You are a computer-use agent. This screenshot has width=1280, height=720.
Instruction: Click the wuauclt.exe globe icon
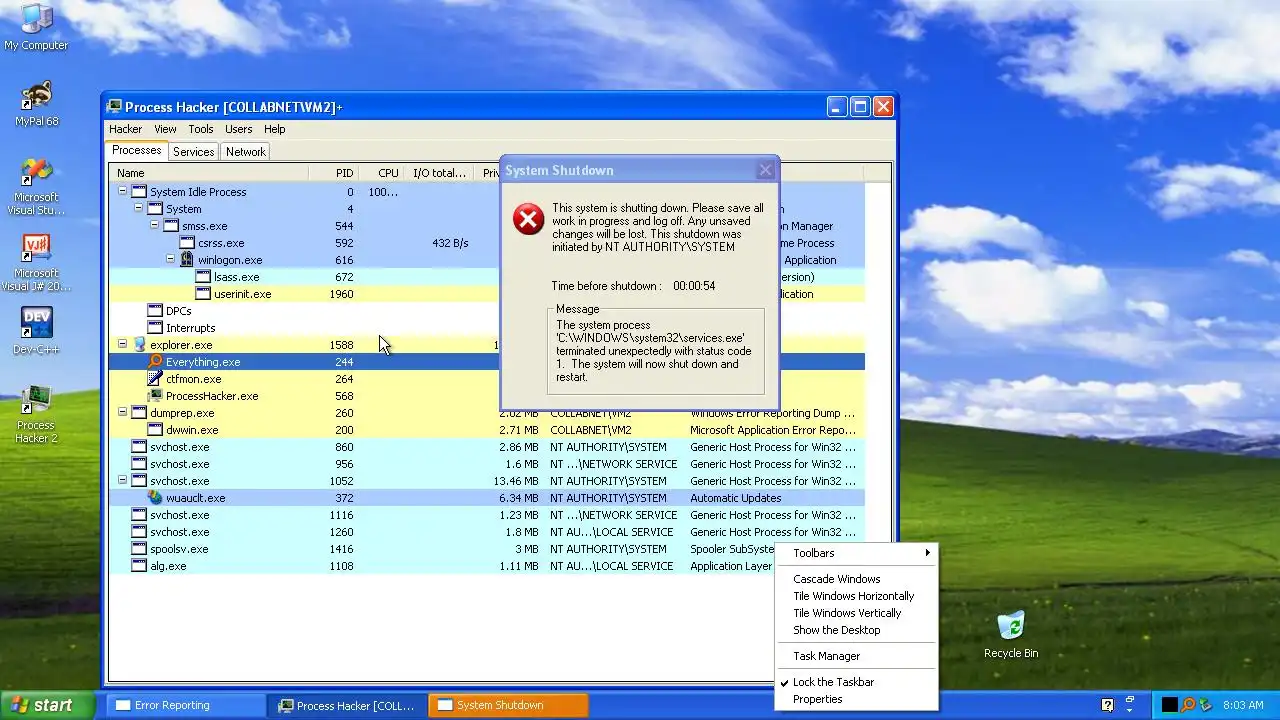click(155, 498)
